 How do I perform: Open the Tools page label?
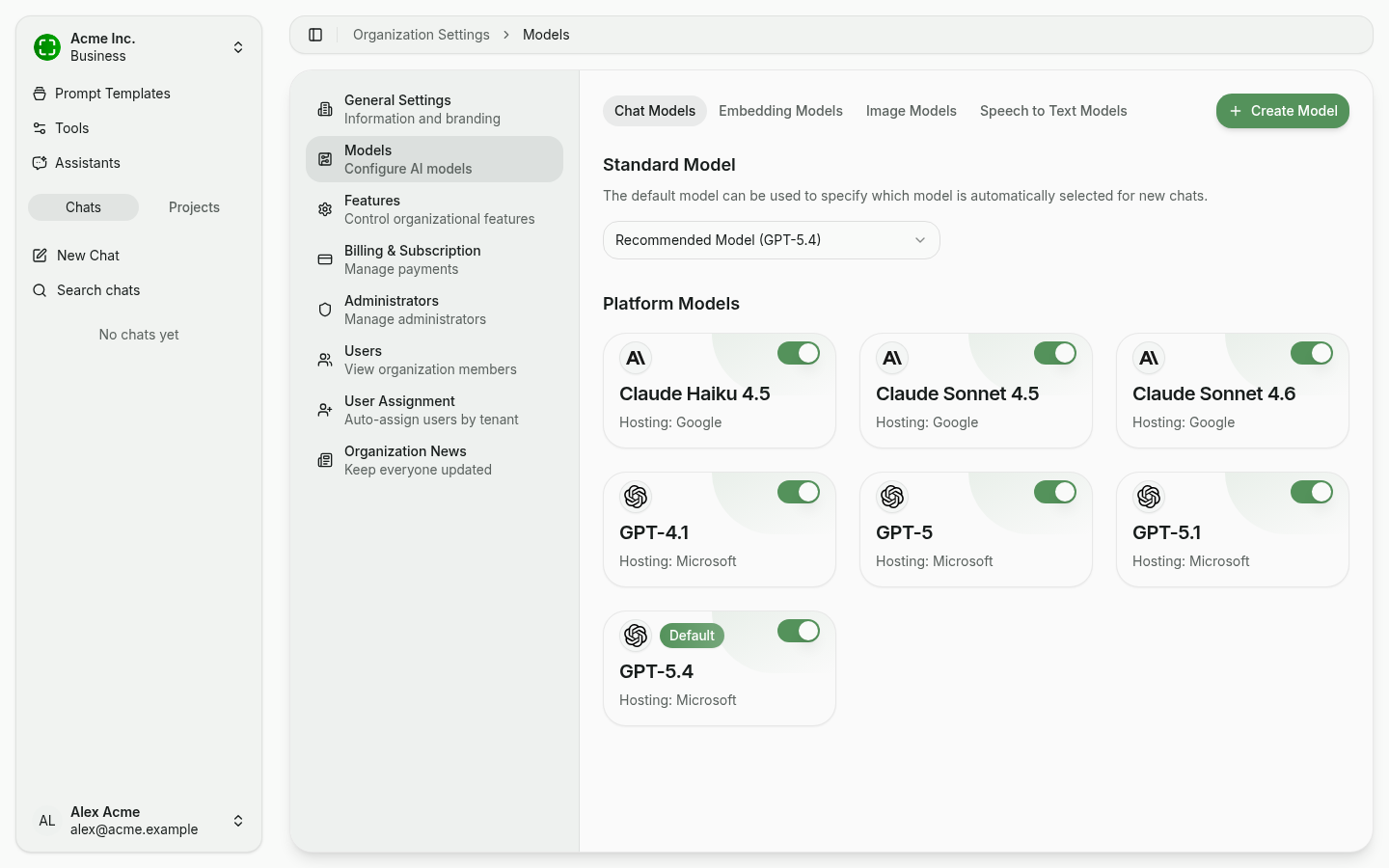coord(72,128)
